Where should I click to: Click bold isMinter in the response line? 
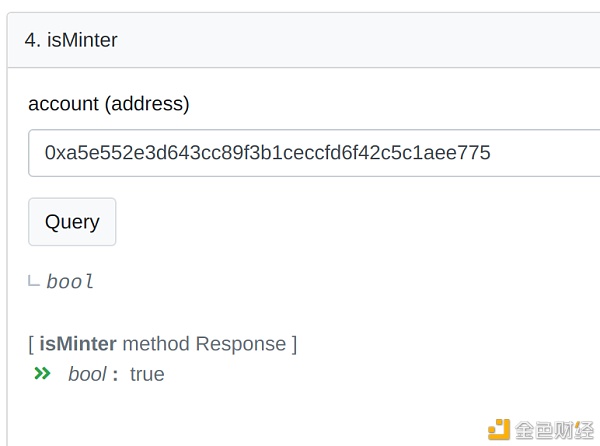coord(78,343)
